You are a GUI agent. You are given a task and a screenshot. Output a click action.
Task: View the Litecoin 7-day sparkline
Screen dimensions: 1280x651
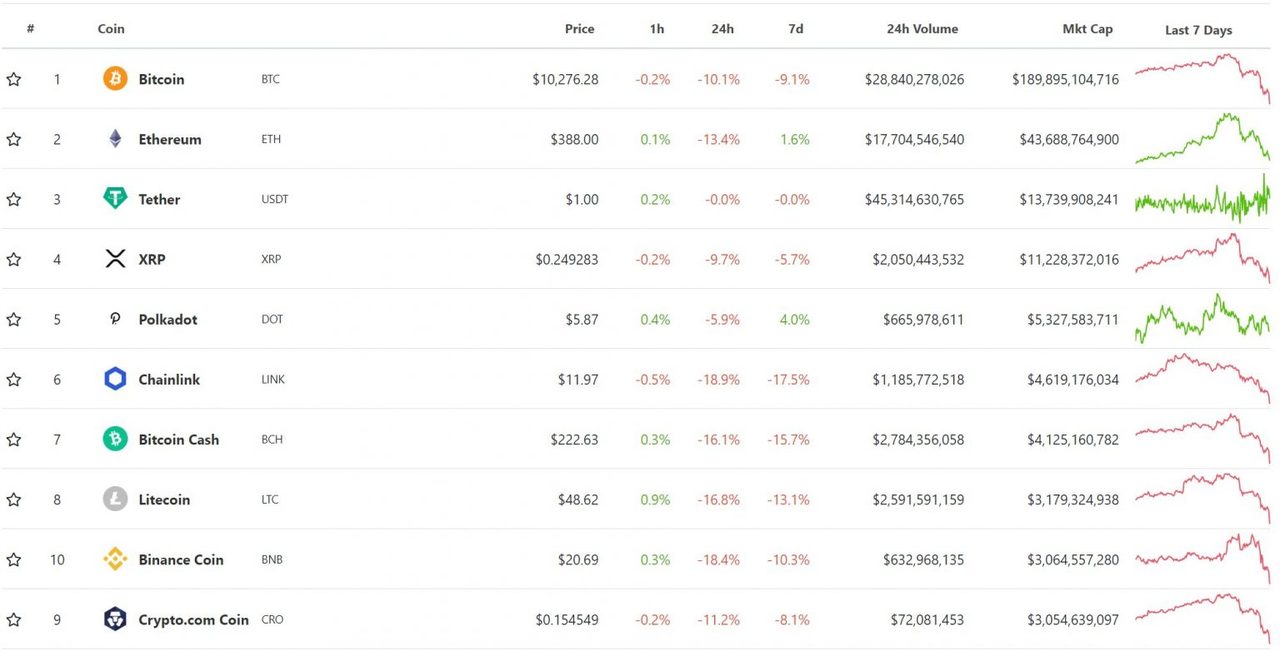coord(1202,498)
